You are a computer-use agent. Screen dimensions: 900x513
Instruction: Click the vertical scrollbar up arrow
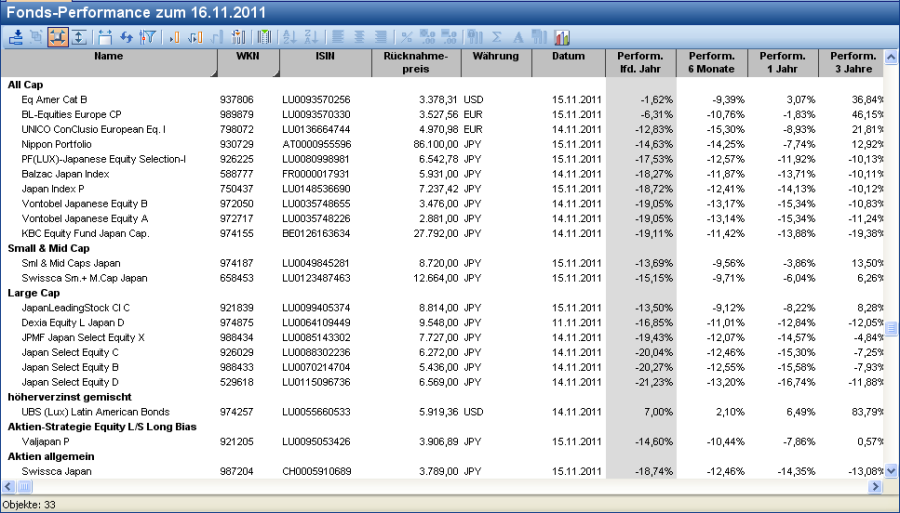[891, 58]
